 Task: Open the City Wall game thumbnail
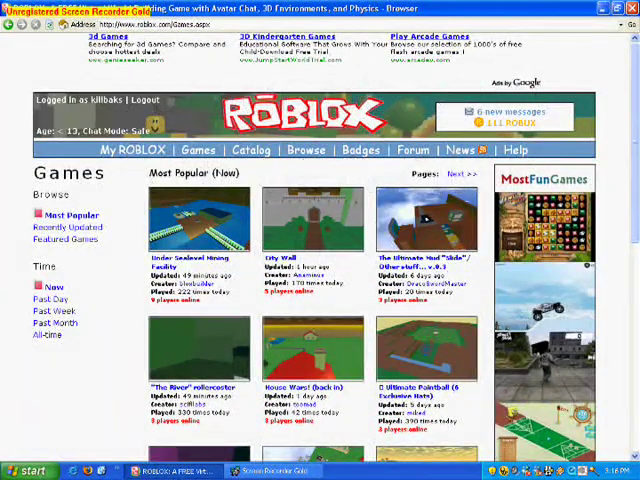(x=313, y=219)
